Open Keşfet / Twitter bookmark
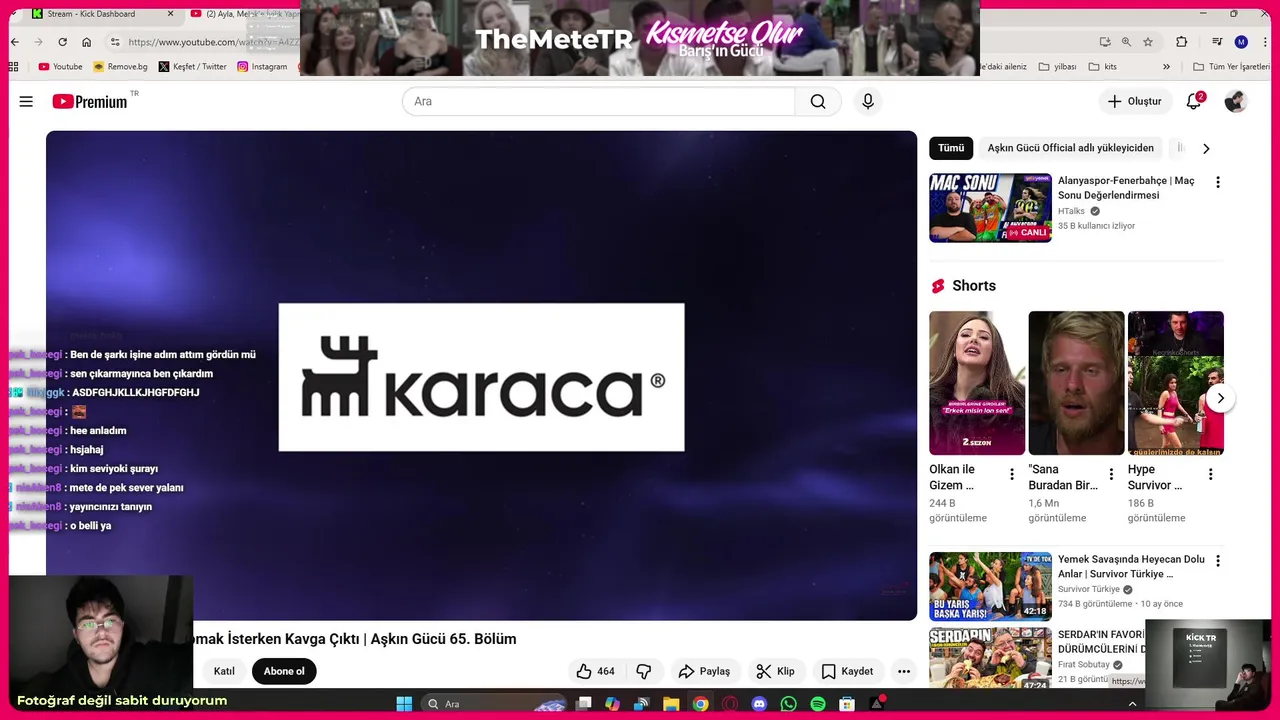Image resolution: width=1280 pixels, height=720 pixels. [193, 67]
